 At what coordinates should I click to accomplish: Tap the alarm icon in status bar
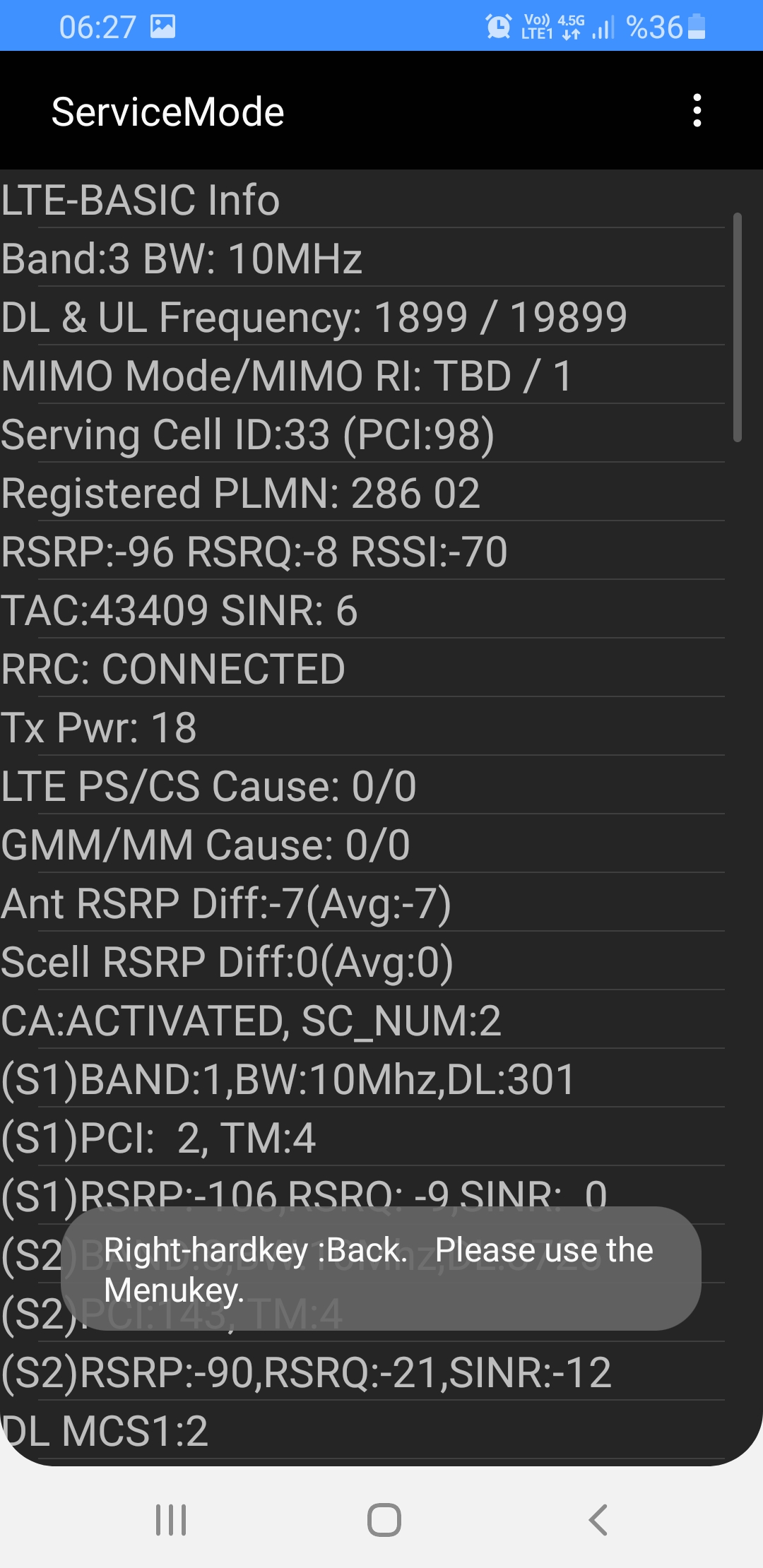(x=498, y=27)
